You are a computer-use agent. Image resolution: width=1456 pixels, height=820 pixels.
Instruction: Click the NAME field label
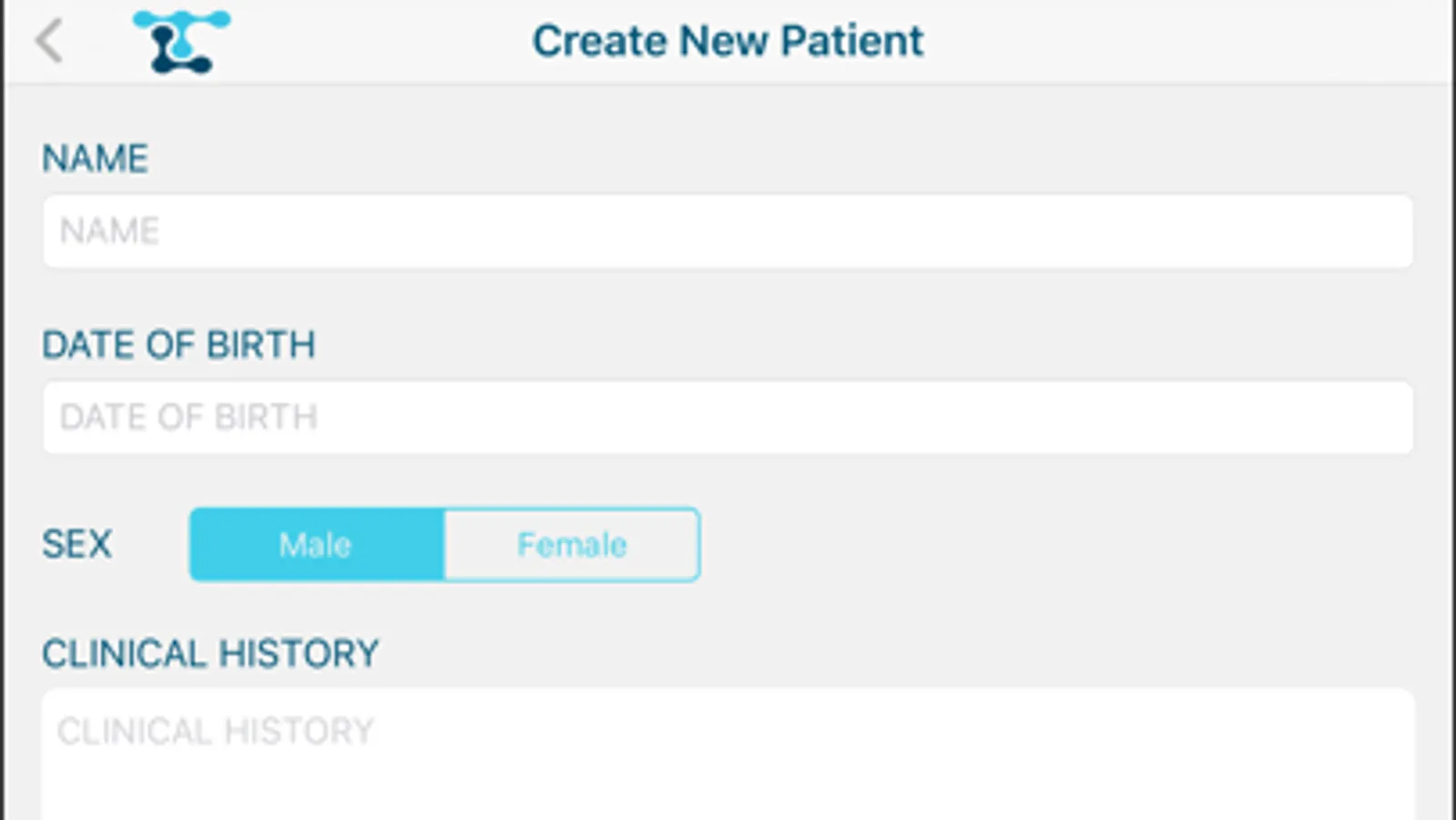[95, 159]
